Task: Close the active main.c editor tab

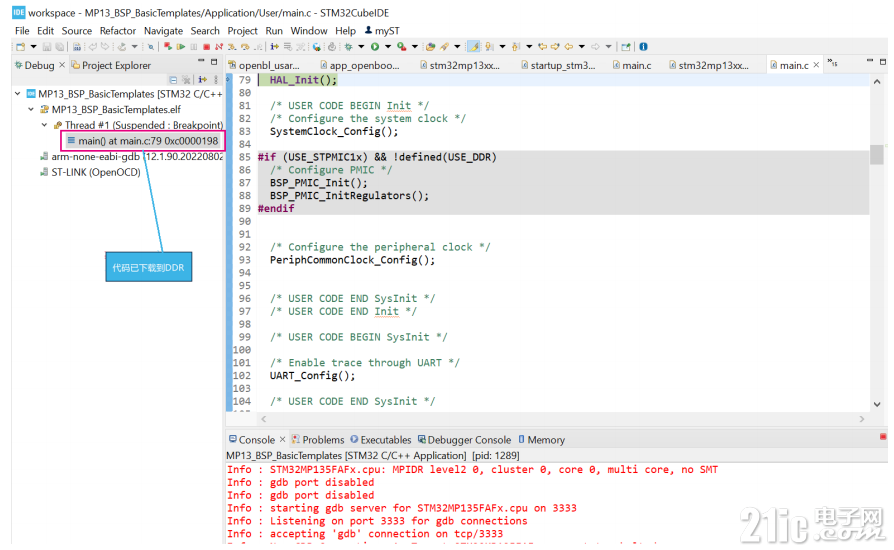Action: pyautogui.click(x=816, y=65)
